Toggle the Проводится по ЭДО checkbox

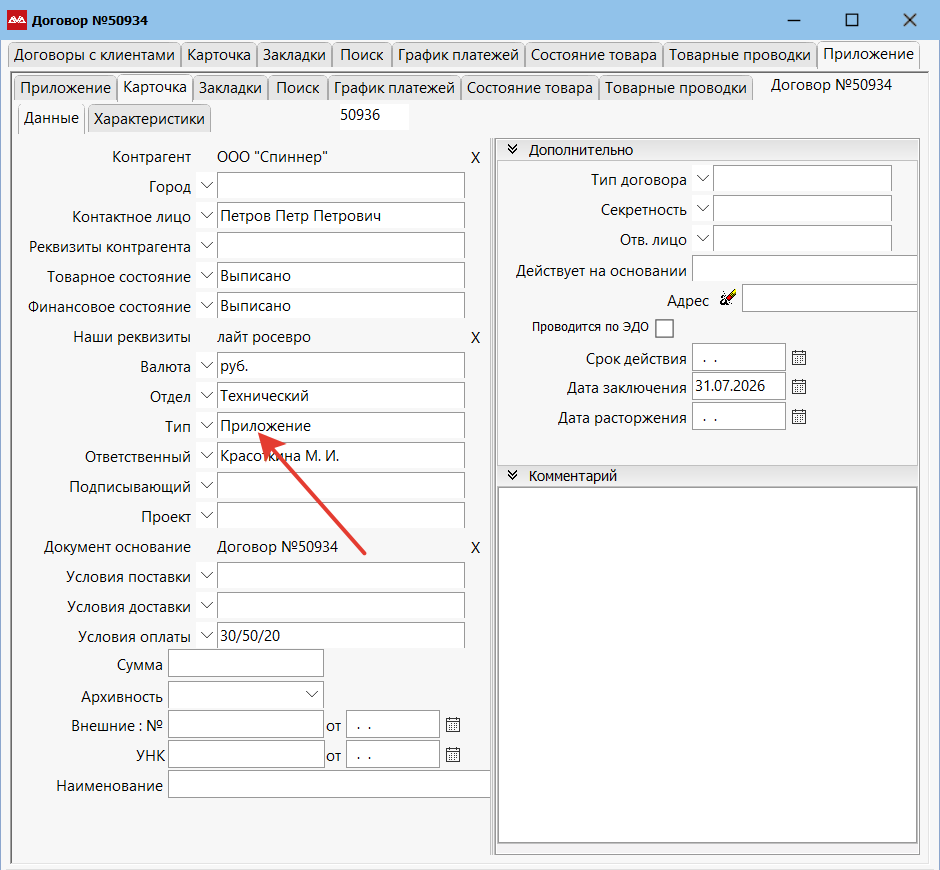(x=664, y=328)
